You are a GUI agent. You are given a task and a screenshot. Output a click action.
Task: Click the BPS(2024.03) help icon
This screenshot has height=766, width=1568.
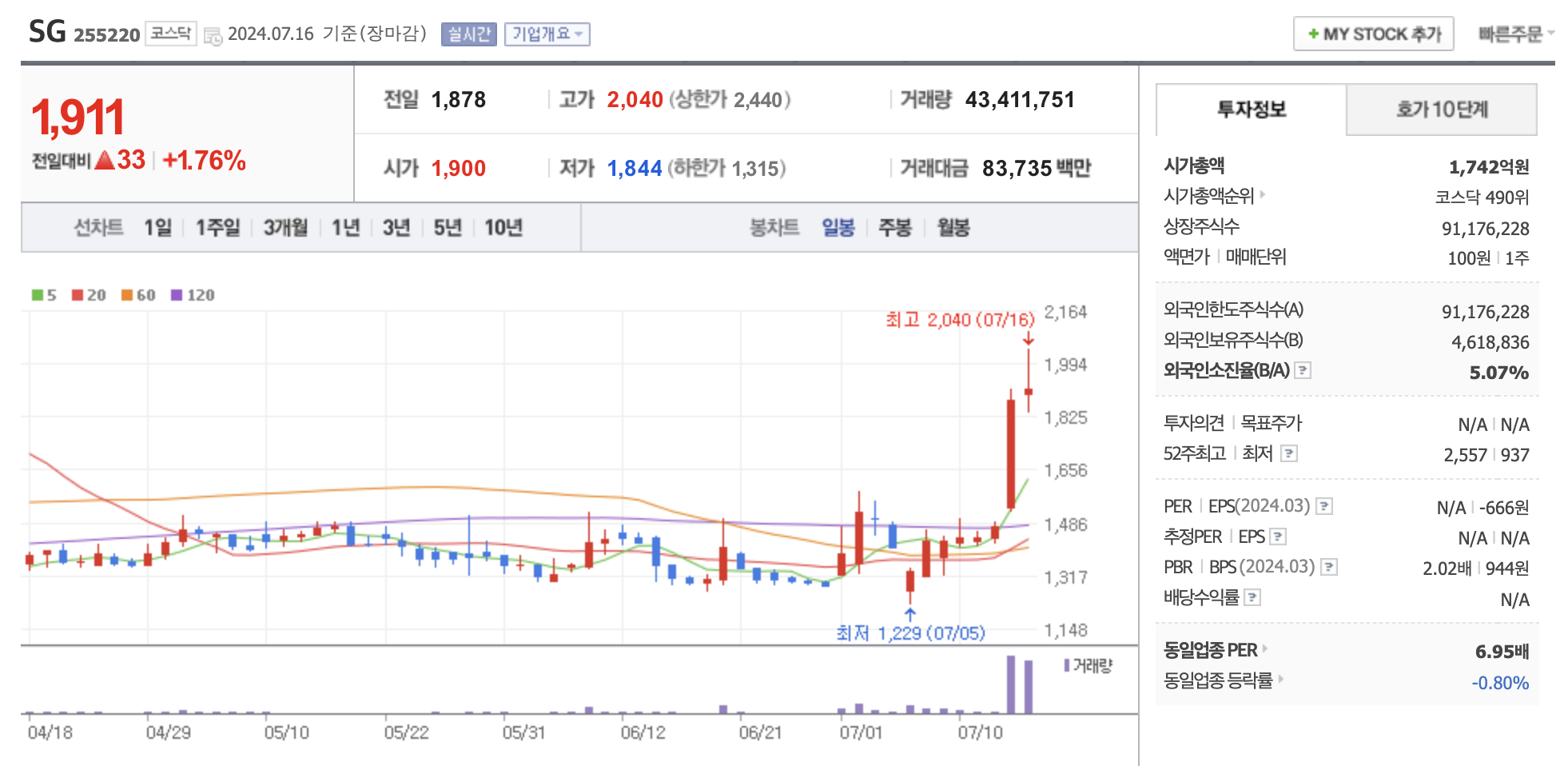(1331, 566)
